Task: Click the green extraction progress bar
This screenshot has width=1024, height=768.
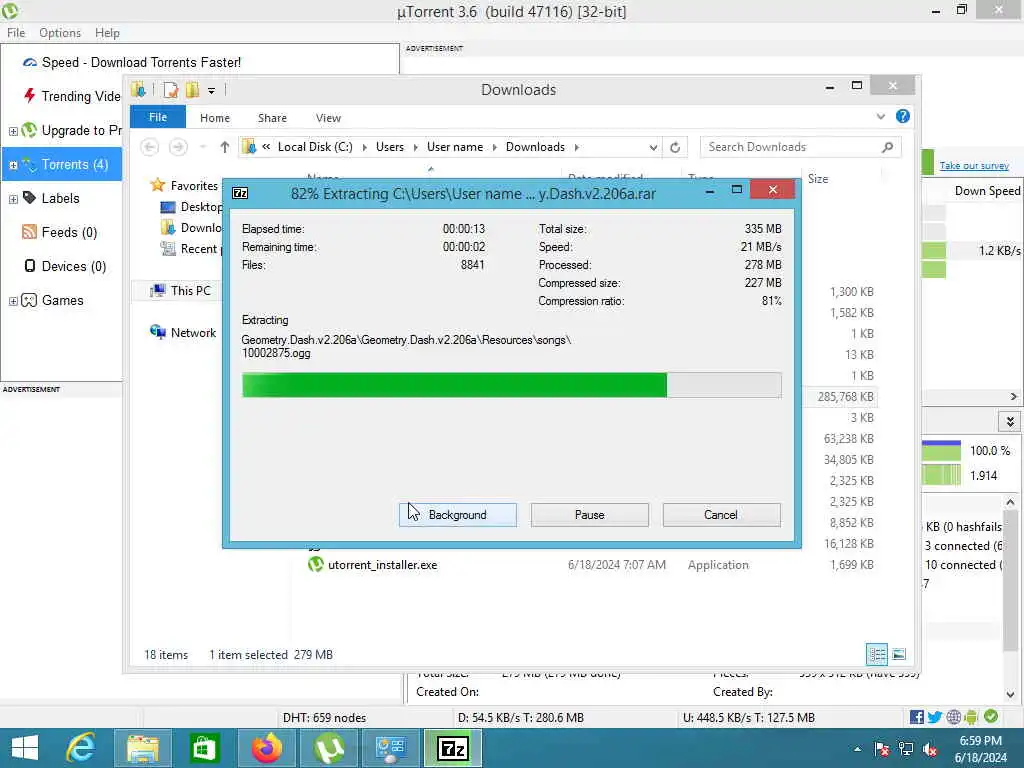Action: (511, 385)
